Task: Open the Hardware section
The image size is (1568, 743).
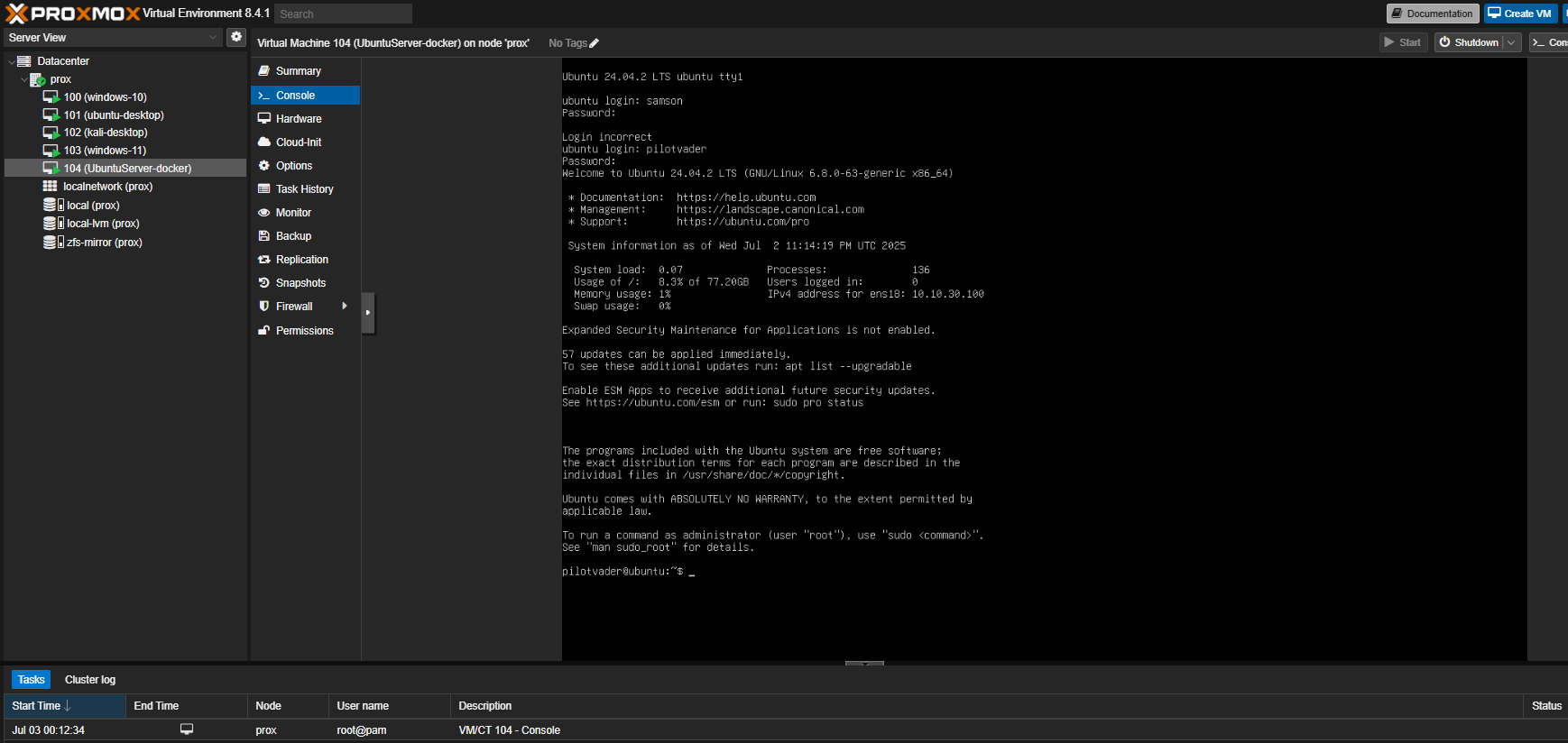Action: [305, 118]
